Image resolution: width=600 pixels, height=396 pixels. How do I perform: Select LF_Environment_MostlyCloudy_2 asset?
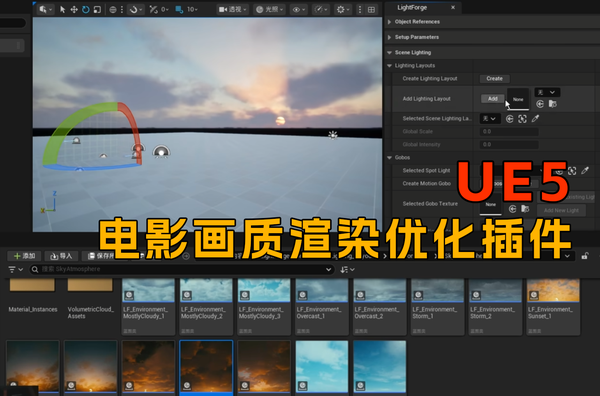(206, 307)
